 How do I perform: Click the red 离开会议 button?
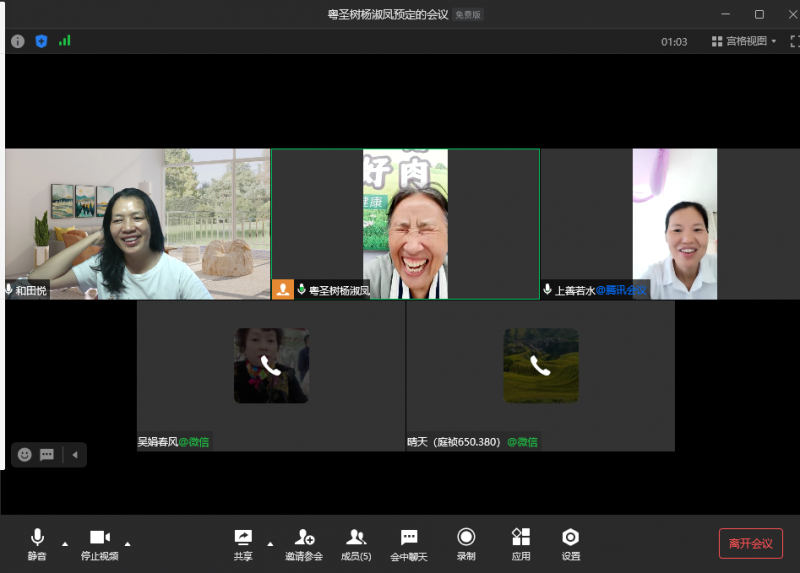[x=750, y=543]
